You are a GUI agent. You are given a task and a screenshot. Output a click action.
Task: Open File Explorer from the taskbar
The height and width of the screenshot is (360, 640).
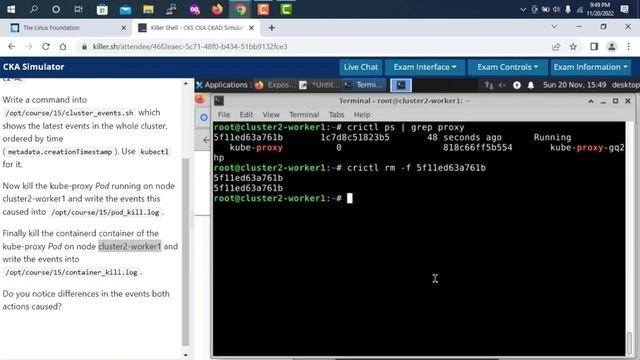[148, 9]
